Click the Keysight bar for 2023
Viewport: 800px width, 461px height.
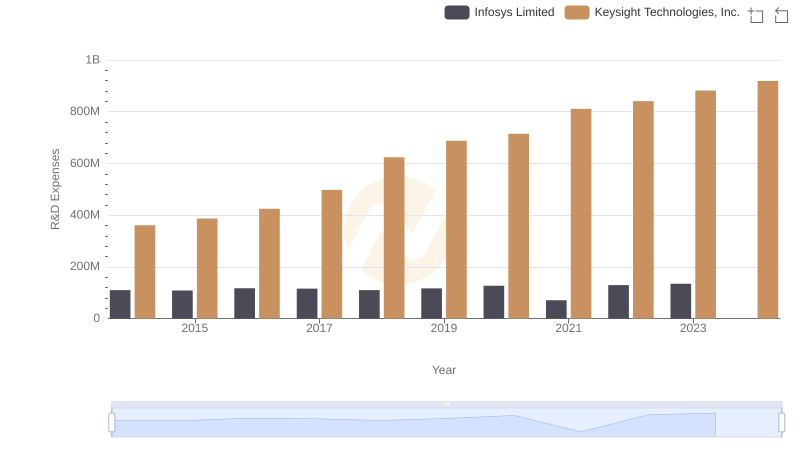tap(705, 204)
